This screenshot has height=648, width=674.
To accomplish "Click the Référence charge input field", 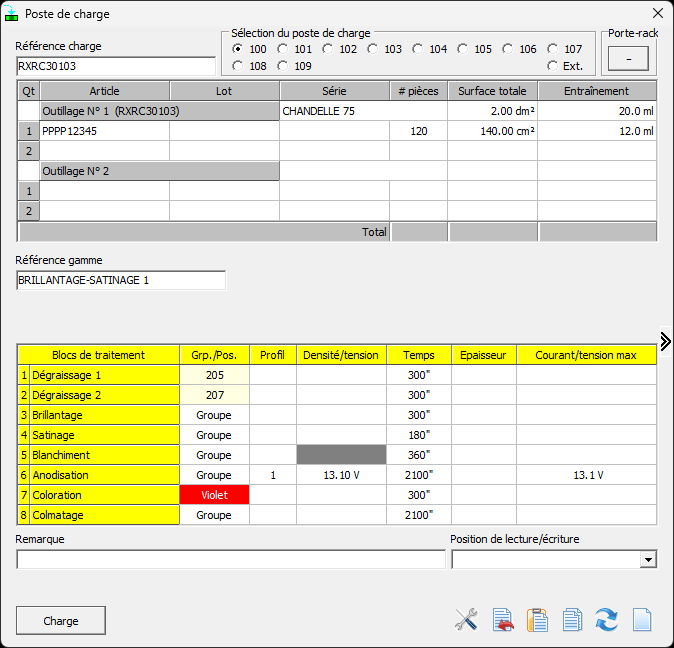I will [115, 66].
